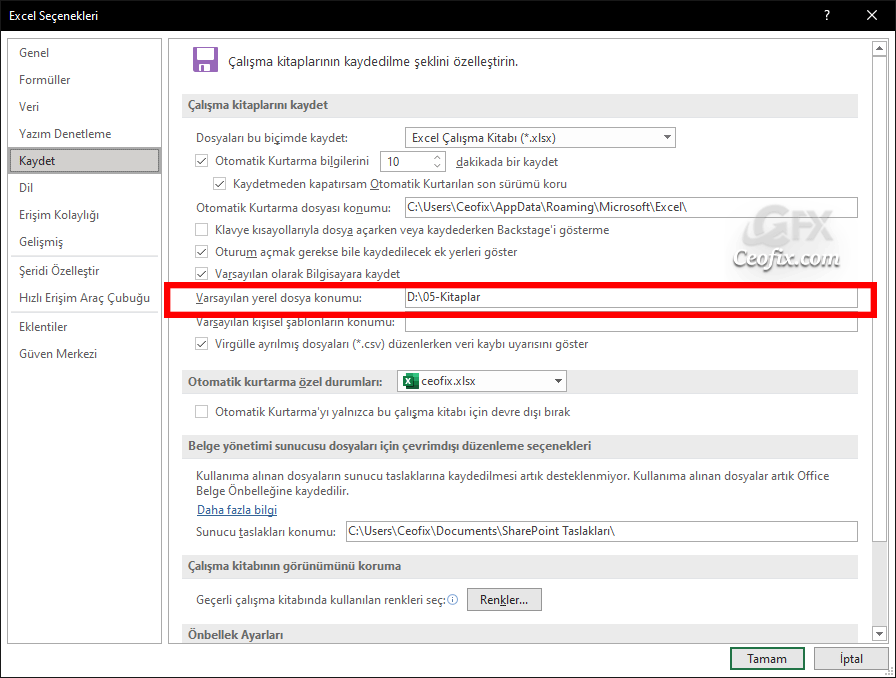The height and width of the screenshot is (678, 896).
Task: Click the Sunucu taslakları konumu field
Action: pos(602,531)
